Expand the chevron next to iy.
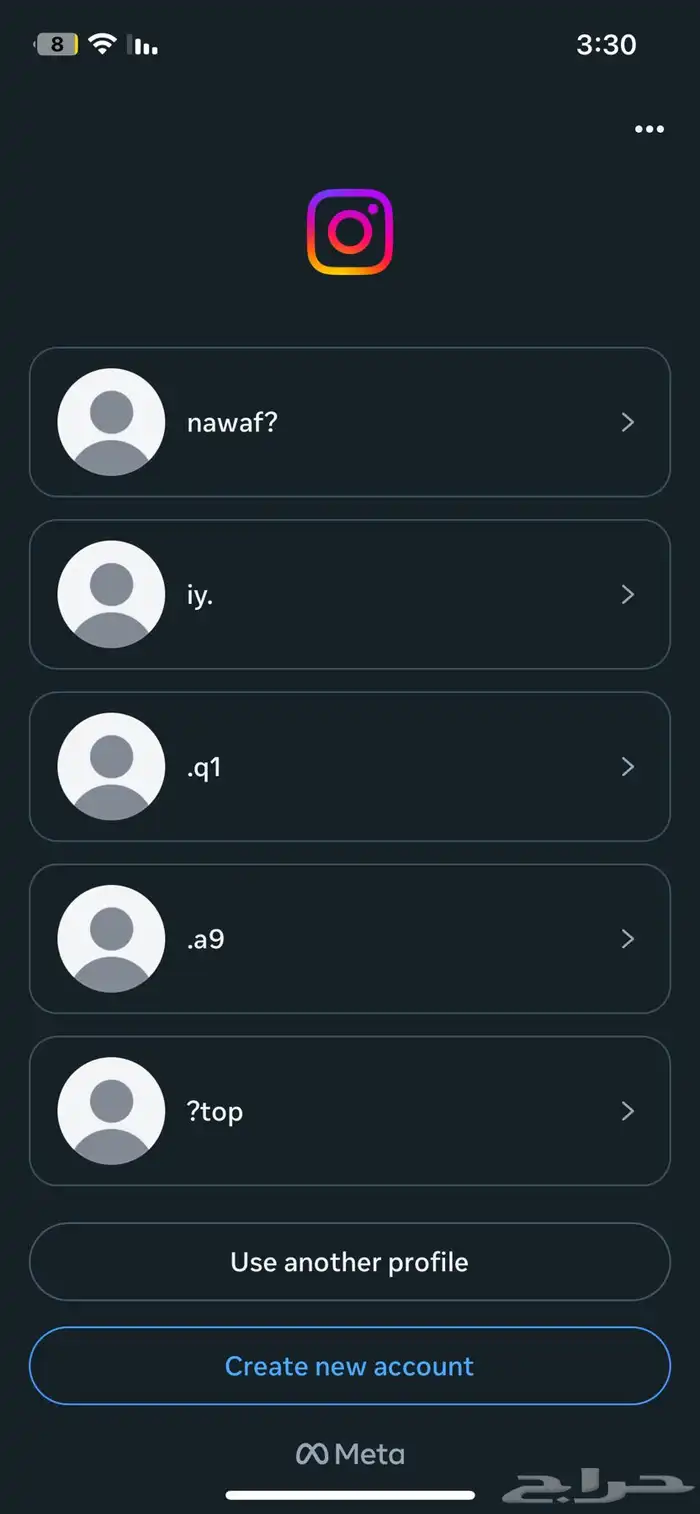This screenshot has height=1514, width=700. pos(628,594)
